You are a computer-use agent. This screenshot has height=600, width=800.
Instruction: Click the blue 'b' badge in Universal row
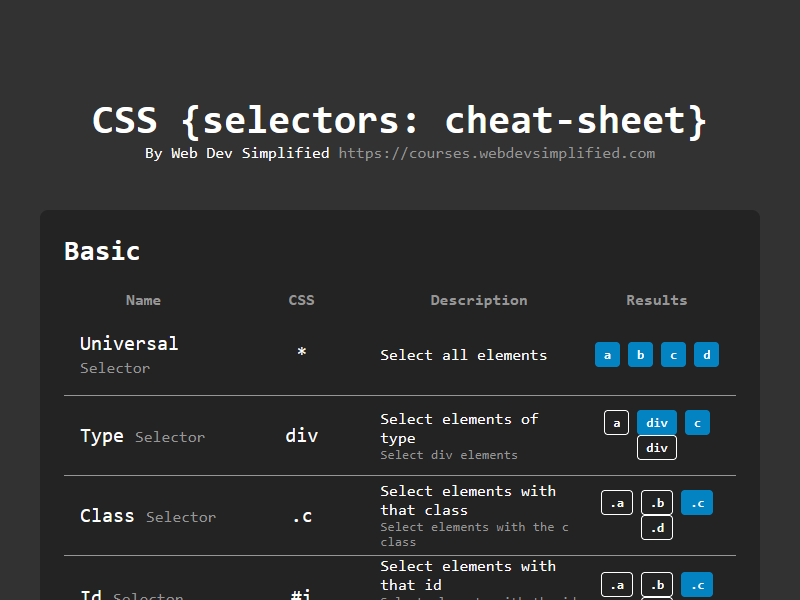coord(640,355)
